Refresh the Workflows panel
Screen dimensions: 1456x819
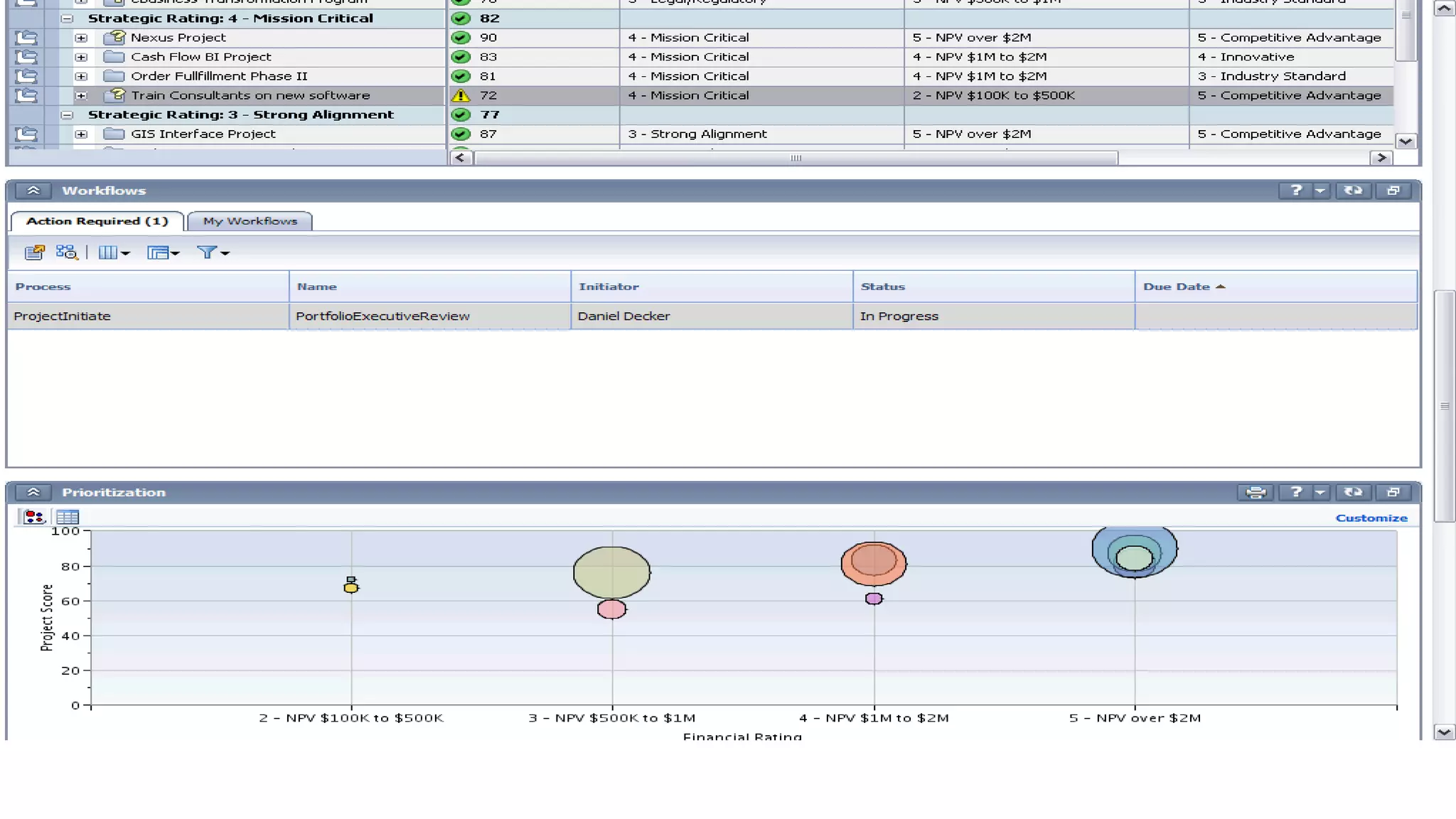tap(1352, 191)
